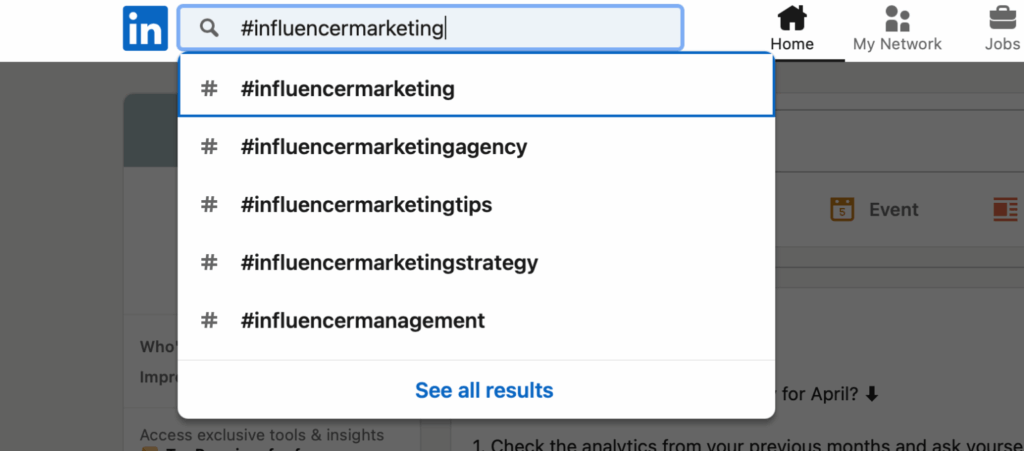This screenshot has width=1024, height=451.
Task: Click hash icon beside #influencermanagement
Action: tap(209, 320)
